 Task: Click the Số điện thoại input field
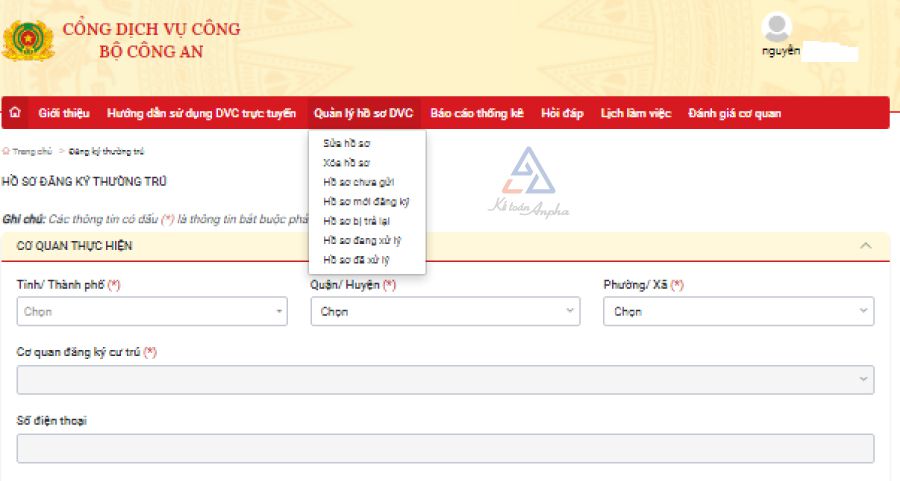click(445, 447)
